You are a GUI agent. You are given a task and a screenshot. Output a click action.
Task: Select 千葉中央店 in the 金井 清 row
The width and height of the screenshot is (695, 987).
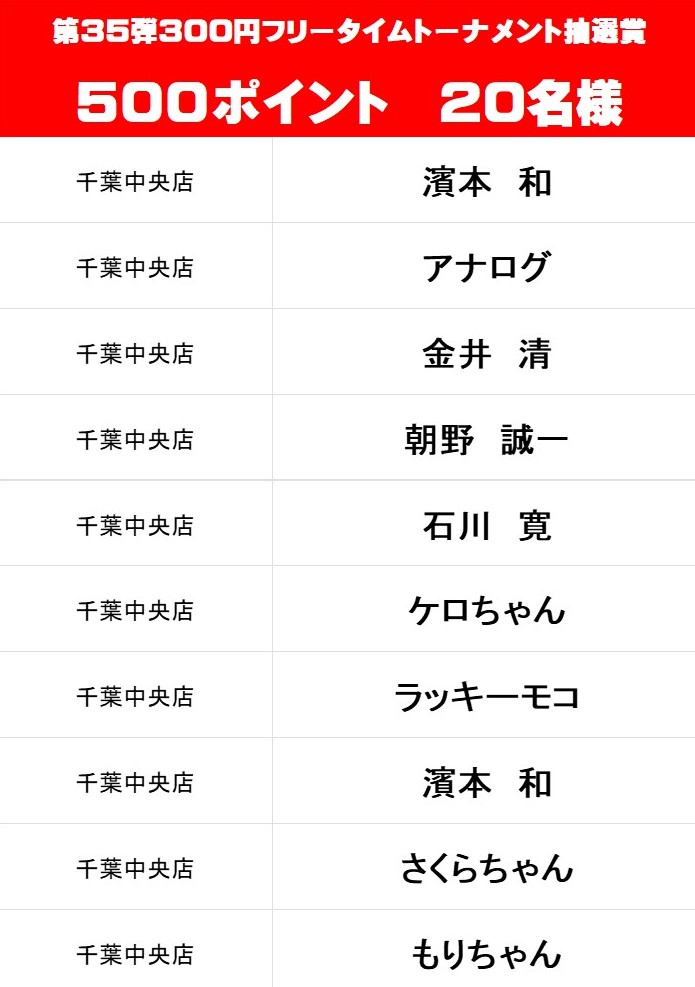[x=135, y=354]
